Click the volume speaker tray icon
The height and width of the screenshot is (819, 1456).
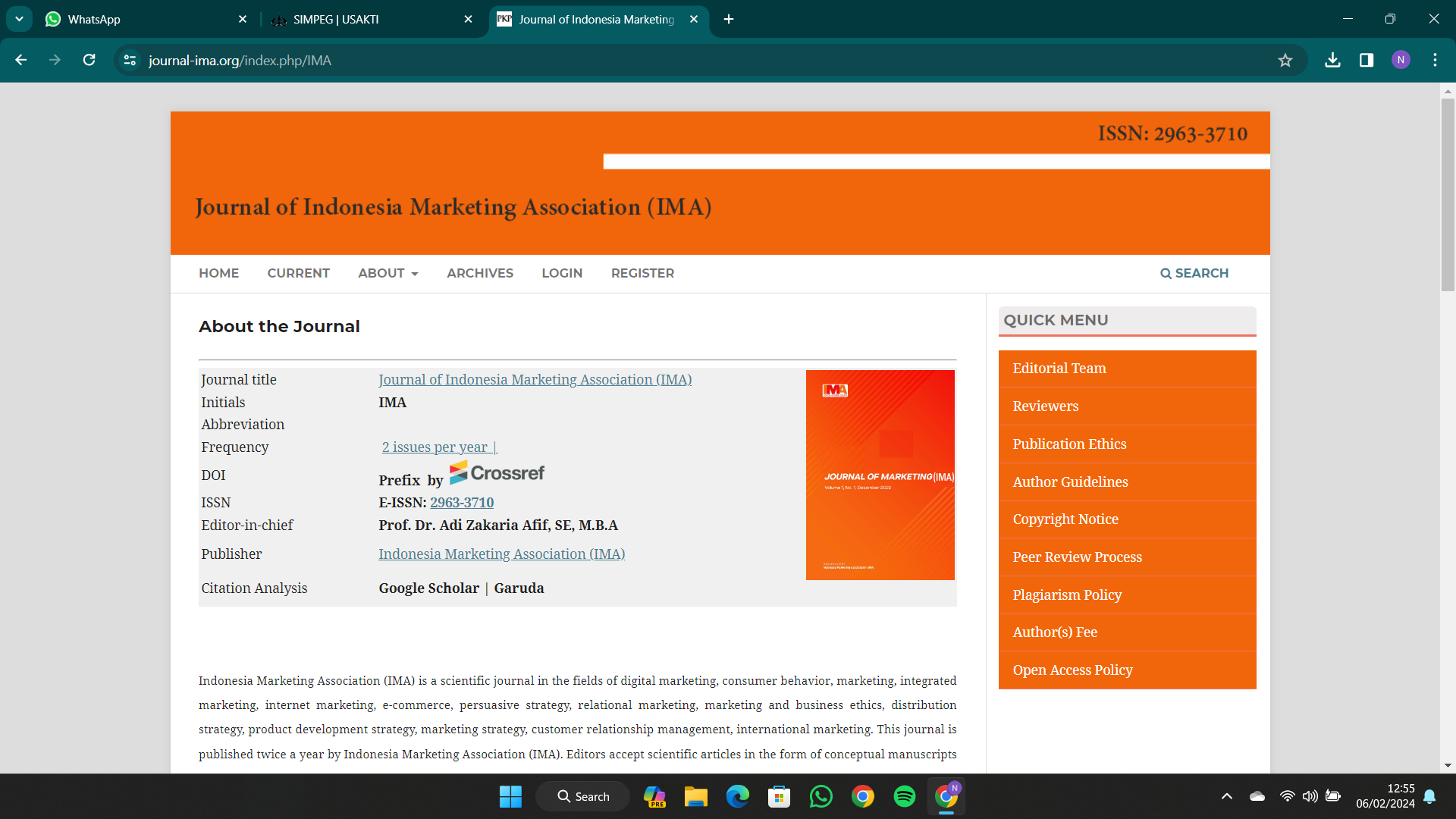click(1310, 796)
